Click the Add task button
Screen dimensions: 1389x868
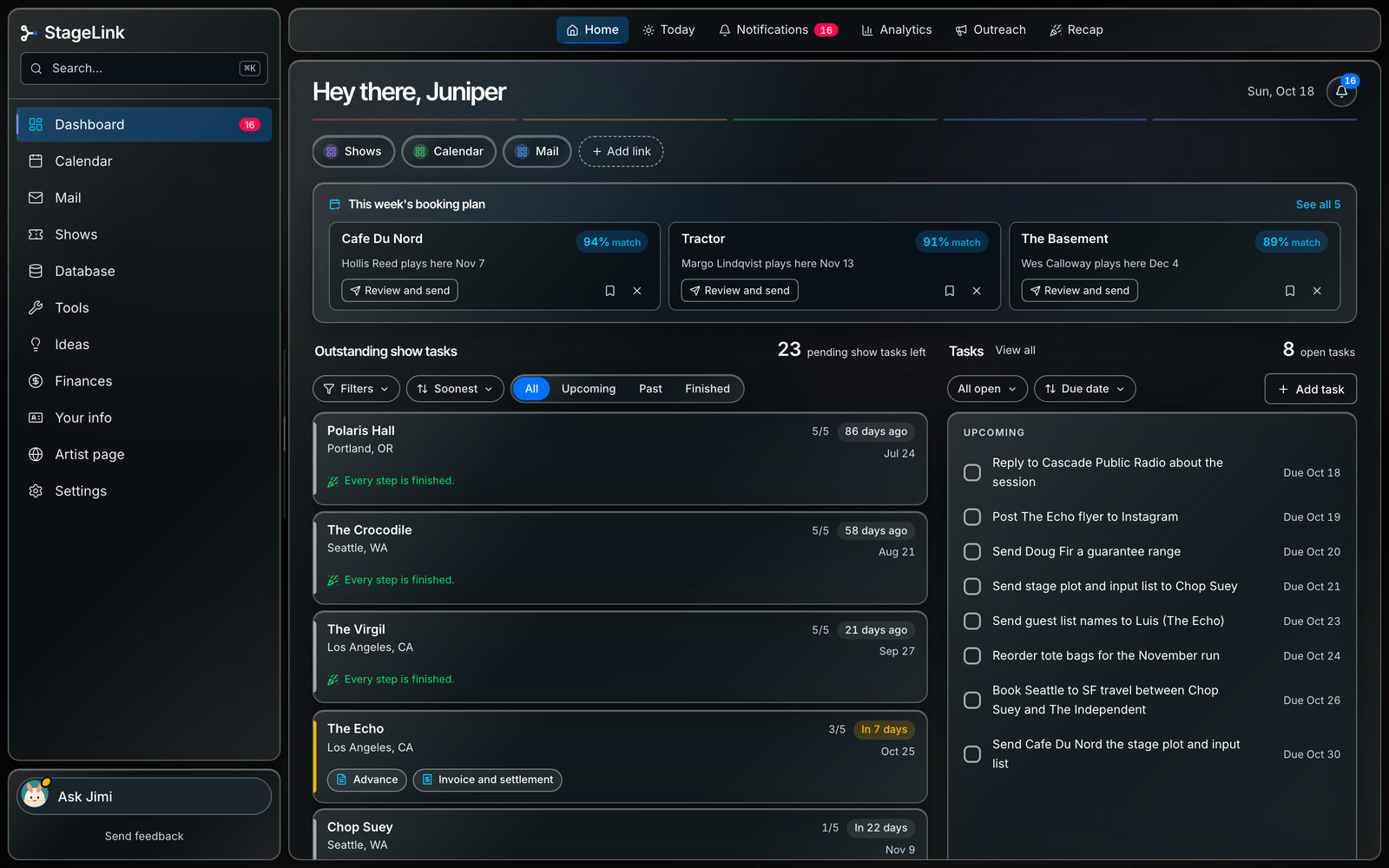pyautogui.click(x=1310, y=389)
